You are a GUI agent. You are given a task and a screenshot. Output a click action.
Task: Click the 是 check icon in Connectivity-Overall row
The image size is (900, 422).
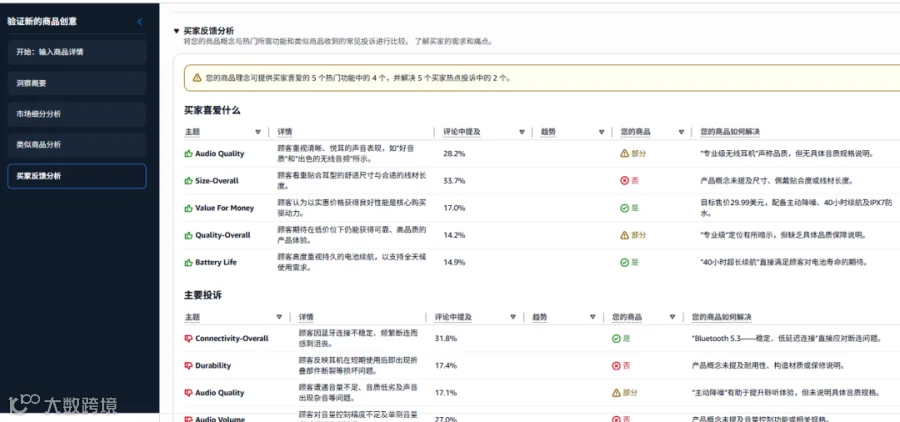[x=616, y=339]
